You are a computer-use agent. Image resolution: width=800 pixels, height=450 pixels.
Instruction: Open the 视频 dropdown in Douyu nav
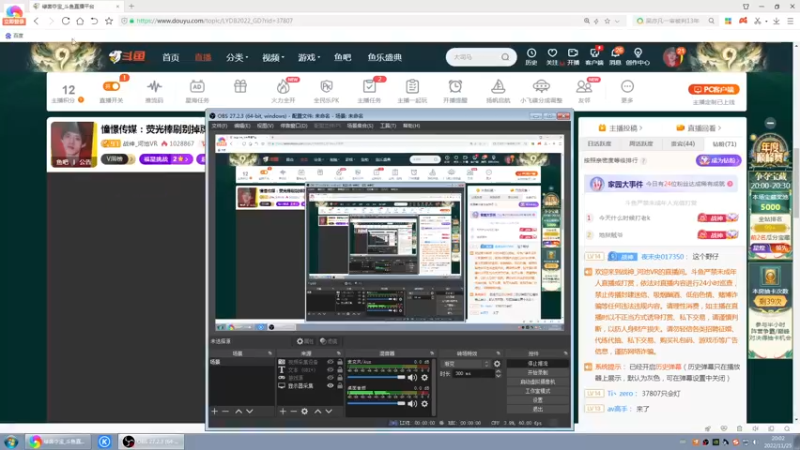pos(273,57)
